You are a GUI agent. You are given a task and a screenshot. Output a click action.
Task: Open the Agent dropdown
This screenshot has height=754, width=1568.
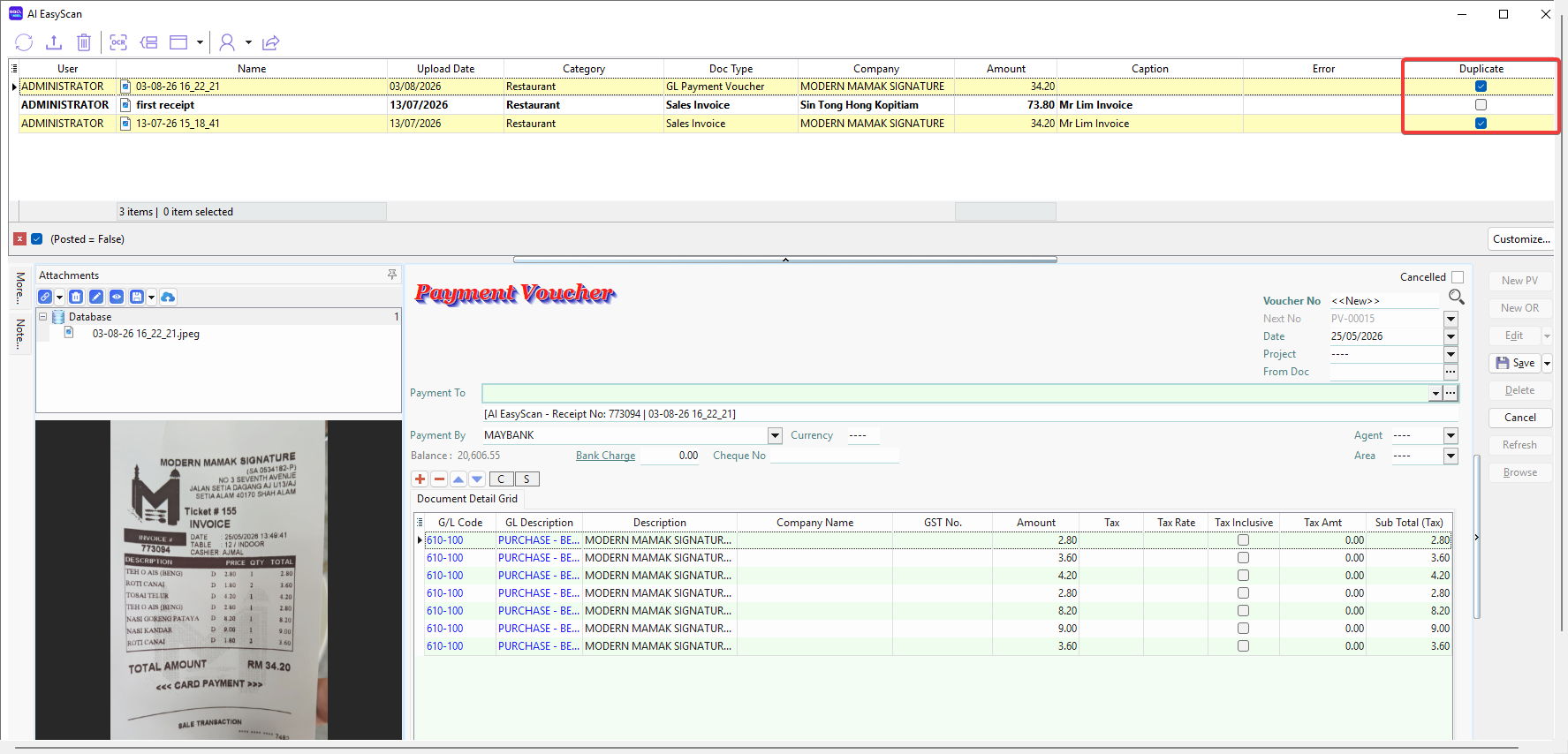coord(1451,435)
